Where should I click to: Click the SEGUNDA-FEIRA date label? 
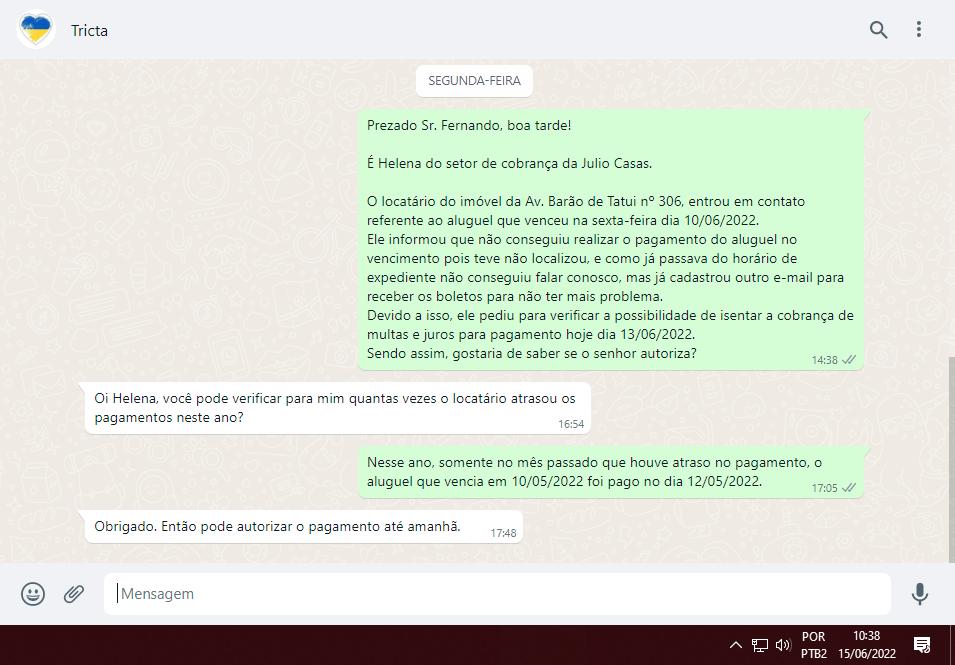click(x=474, y=81)
